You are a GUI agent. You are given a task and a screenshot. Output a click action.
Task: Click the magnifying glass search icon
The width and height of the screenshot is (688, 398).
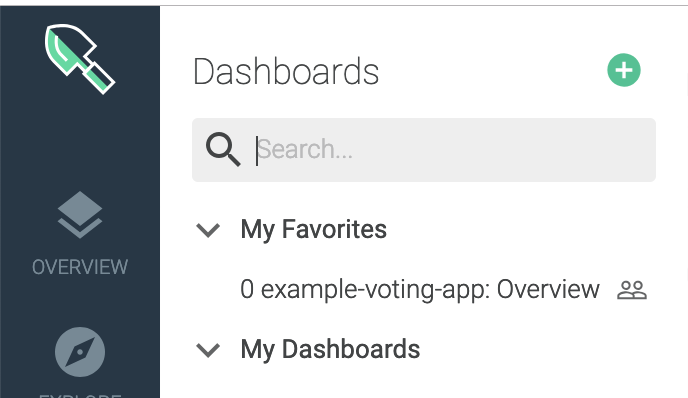pyautogui.click(x=223, y=150)
